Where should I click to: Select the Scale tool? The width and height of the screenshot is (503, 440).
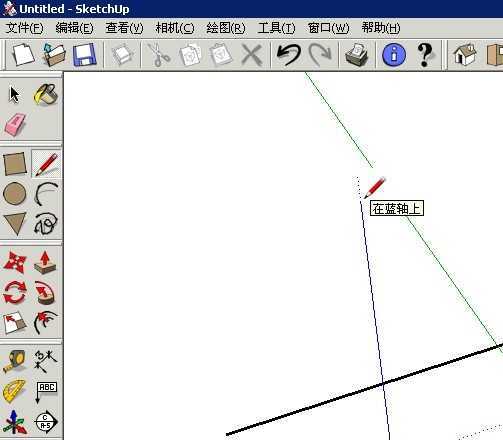click(15, 322)
